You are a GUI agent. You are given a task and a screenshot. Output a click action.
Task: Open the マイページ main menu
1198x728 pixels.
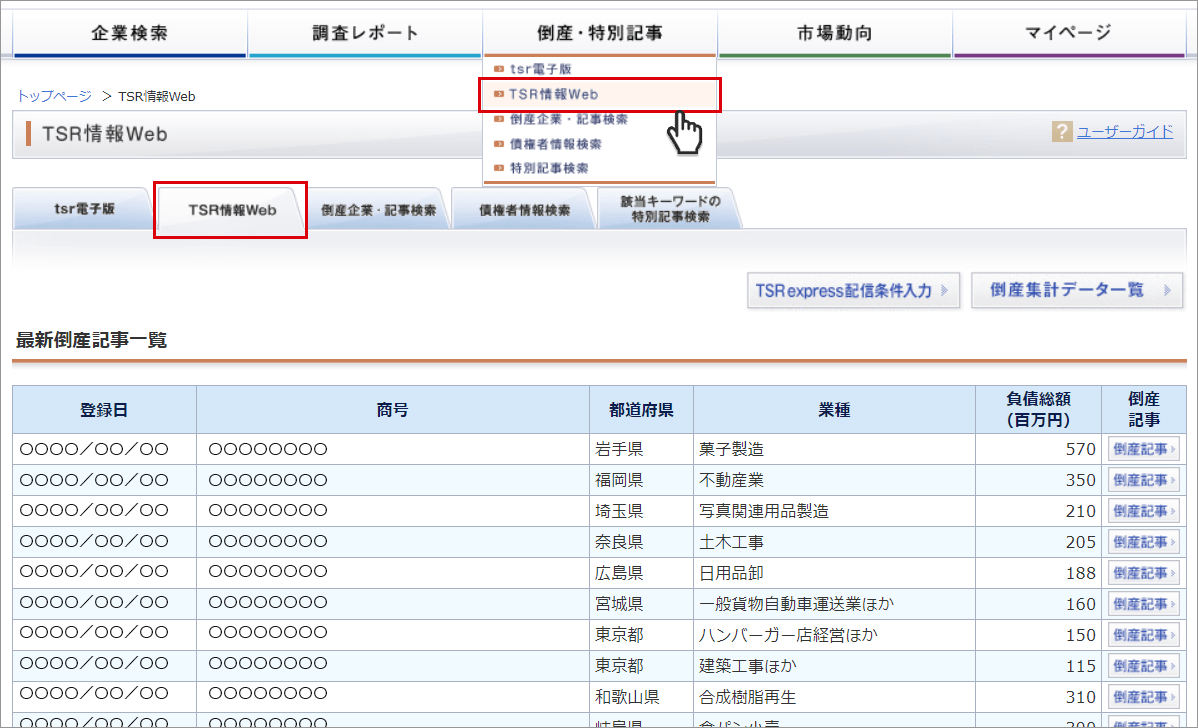[x=1068, y=33]
